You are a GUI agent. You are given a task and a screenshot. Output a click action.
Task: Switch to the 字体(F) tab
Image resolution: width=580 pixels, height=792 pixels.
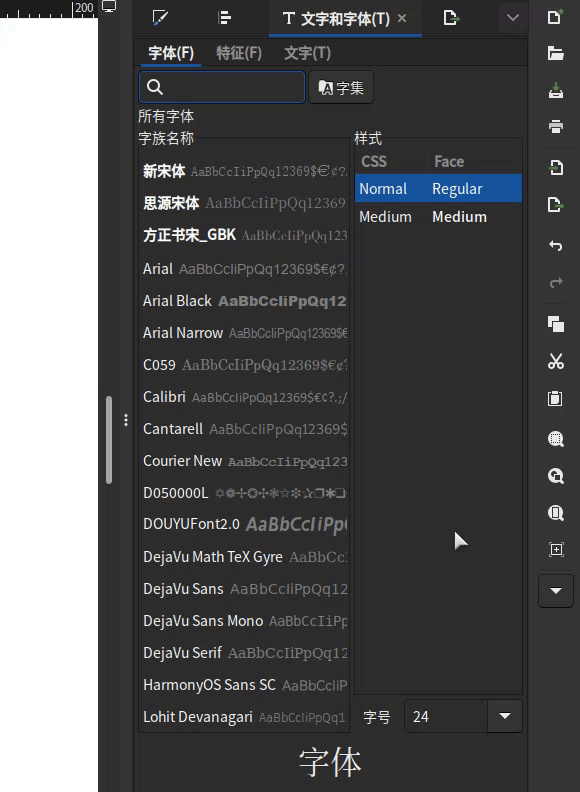tap(171, 53)
